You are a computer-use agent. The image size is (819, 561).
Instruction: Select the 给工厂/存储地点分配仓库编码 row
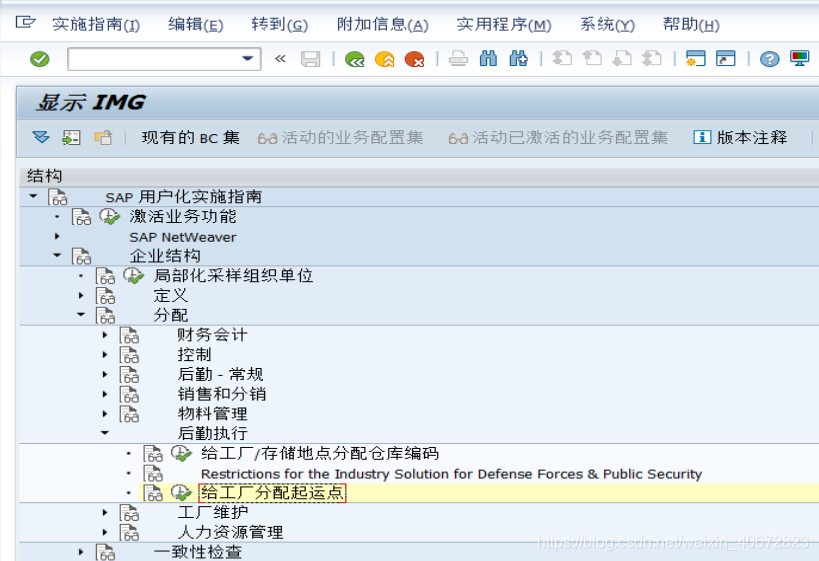[x=320, y=453]
